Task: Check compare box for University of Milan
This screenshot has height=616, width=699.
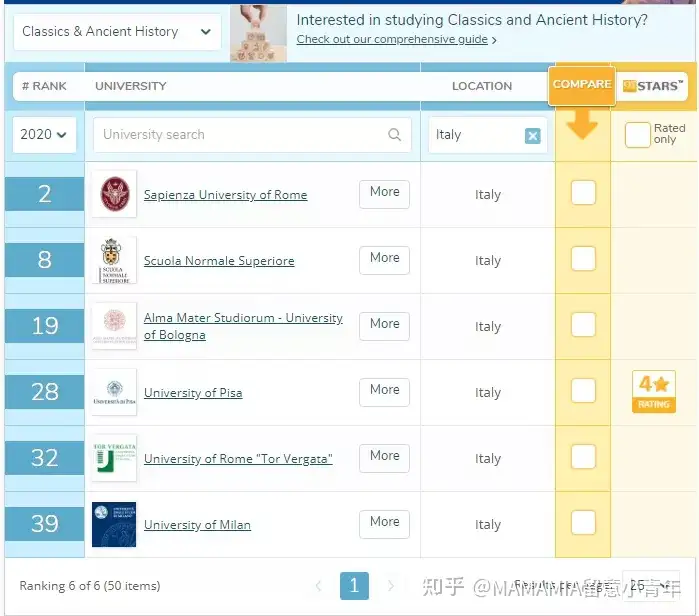Action: (583, 522)
